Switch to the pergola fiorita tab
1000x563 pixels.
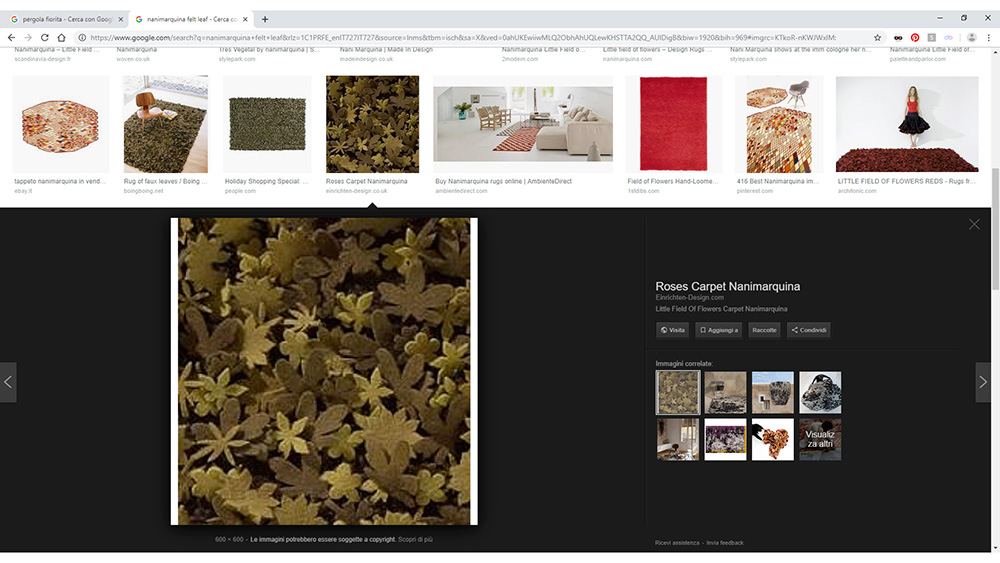66,19
